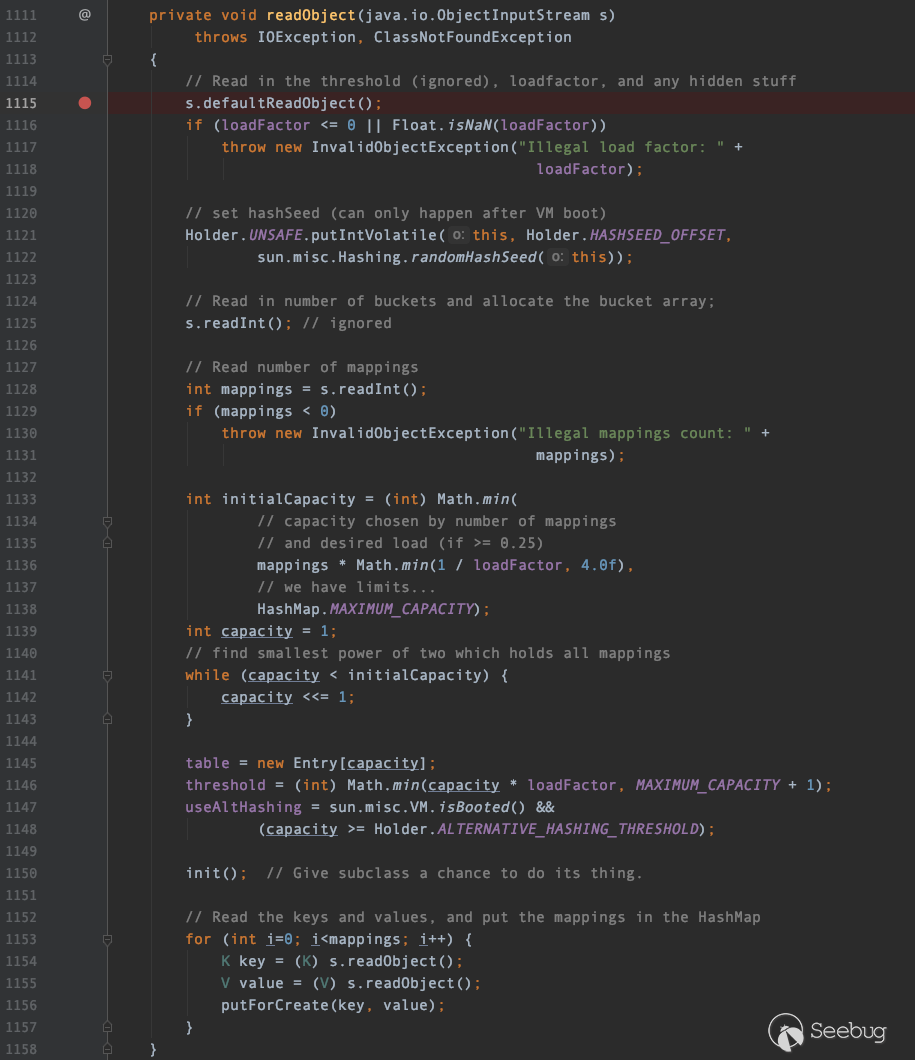Collapse the comment fold marker at line 1134
Screen dimensions: 915x1060
click(107, 521)
